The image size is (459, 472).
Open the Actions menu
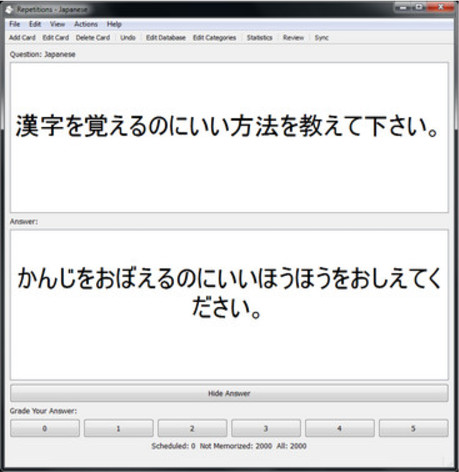(86, 24)
